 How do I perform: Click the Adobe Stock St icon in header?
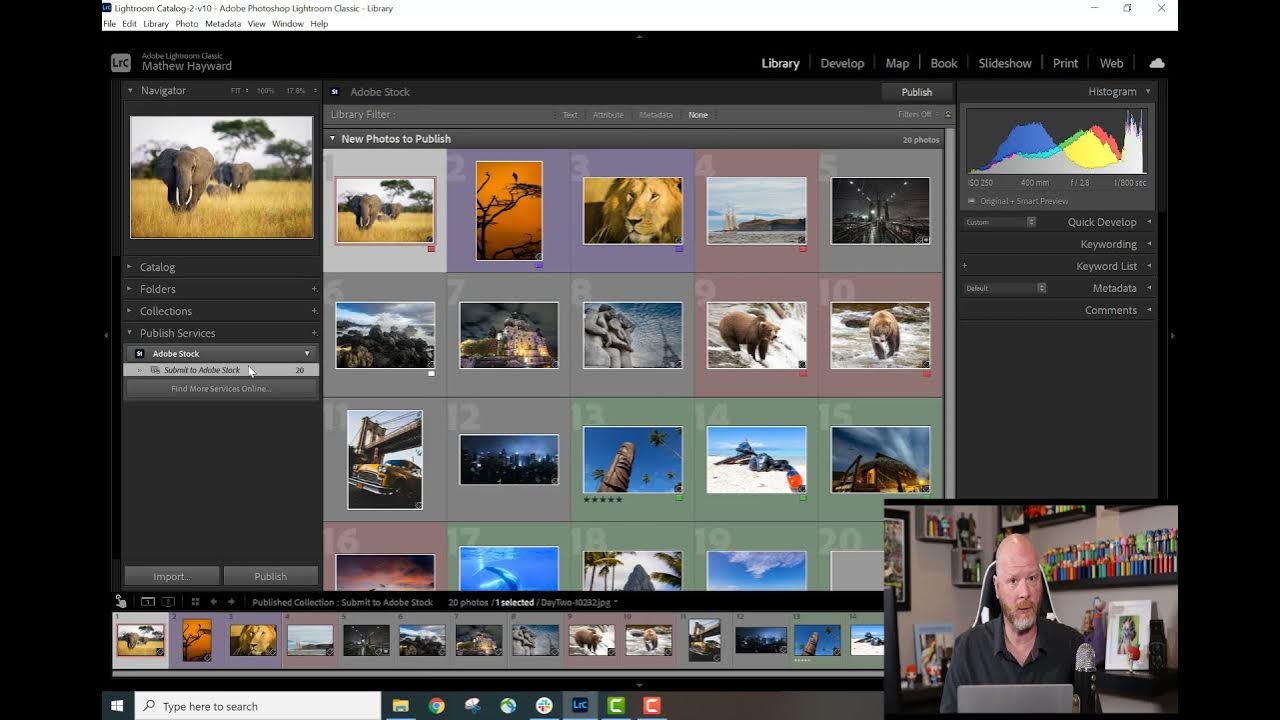click(335, 92)
